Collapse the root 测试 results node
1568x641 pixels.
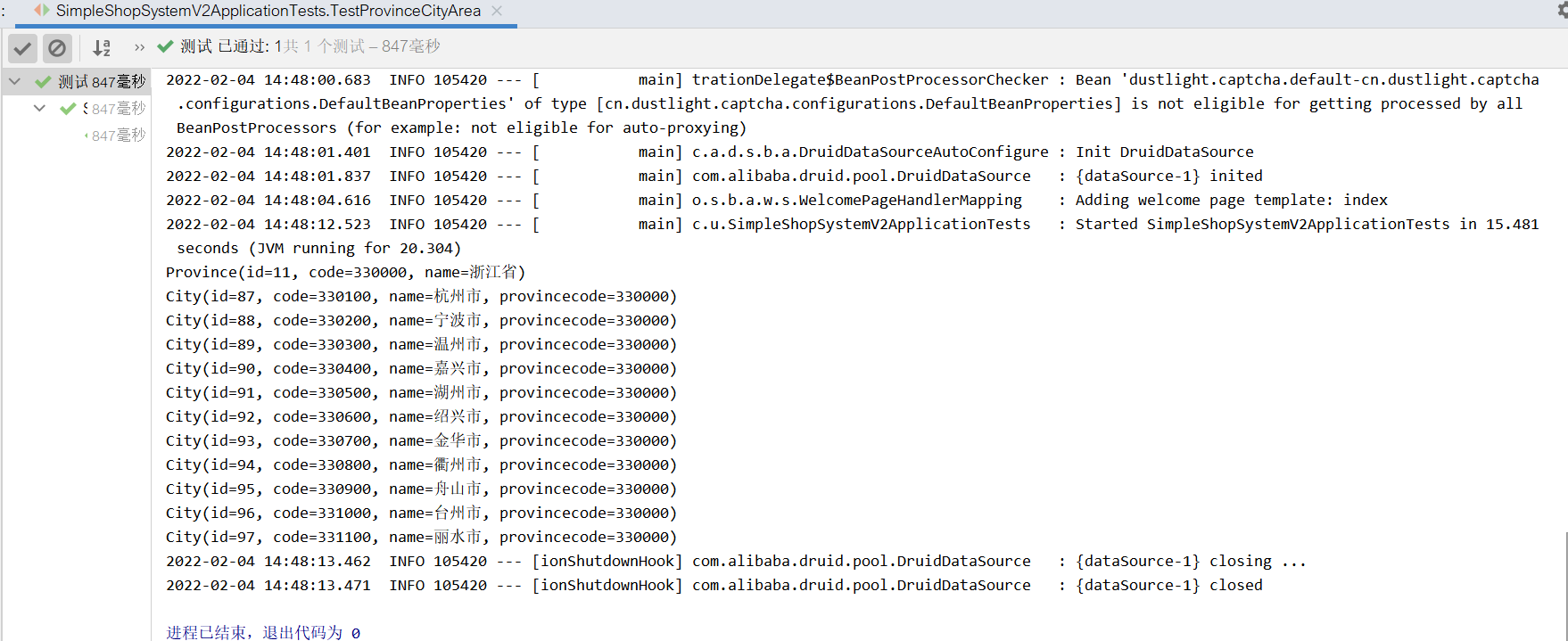point(14,81)
